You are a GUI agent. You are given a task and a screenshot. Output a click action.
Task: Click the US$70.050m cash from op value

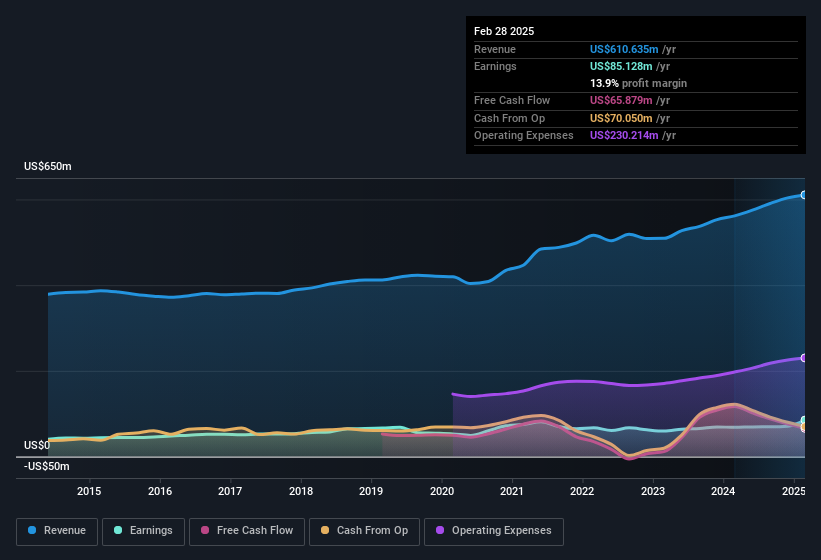pyautogui.click(x=621, y=118)
